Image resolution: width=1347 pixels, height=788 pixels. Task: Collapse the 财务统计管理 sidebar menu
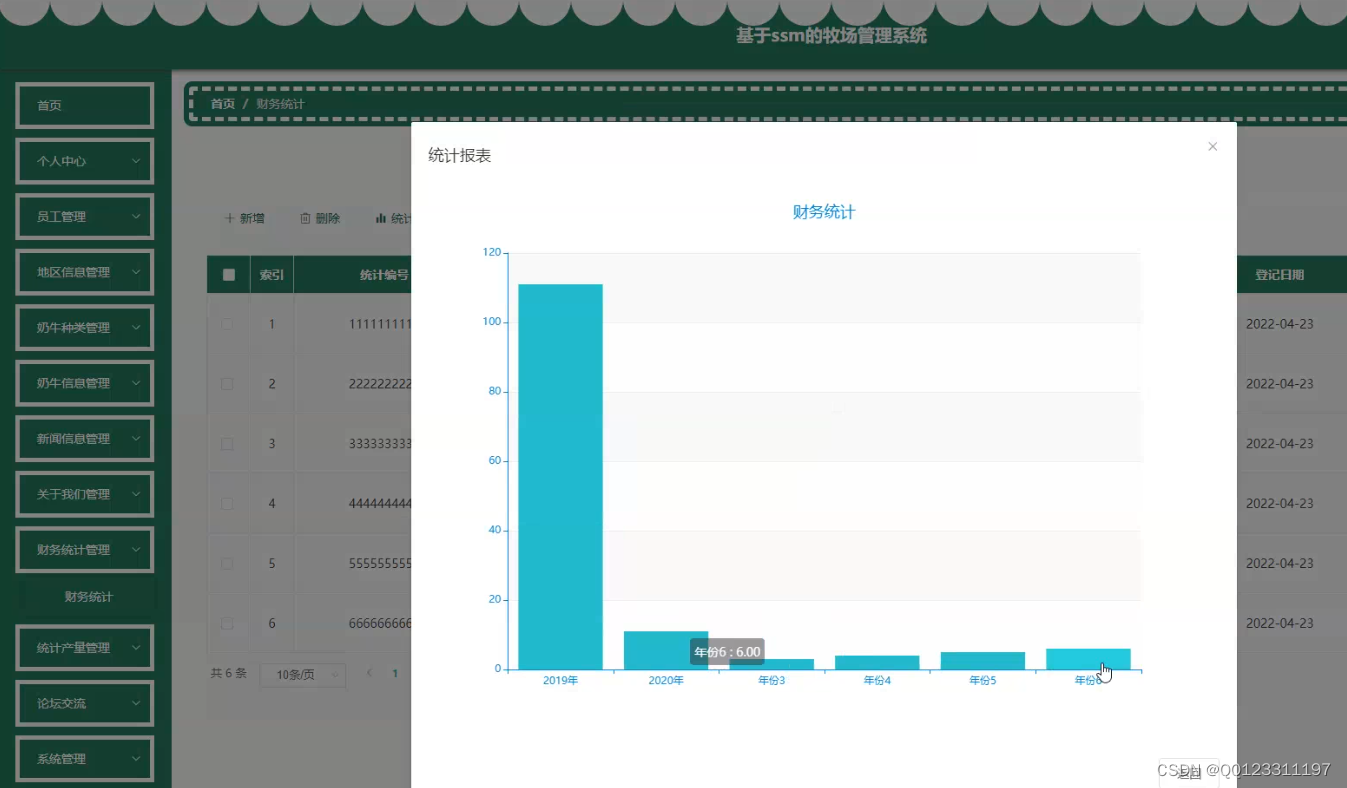84,550
